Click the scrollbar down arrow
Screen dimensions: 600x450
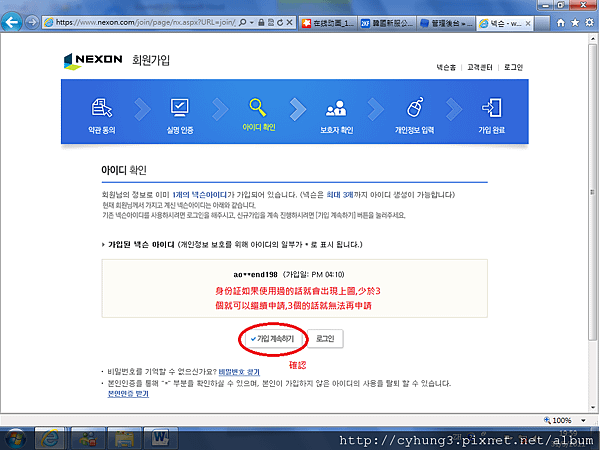coord(593,408)
